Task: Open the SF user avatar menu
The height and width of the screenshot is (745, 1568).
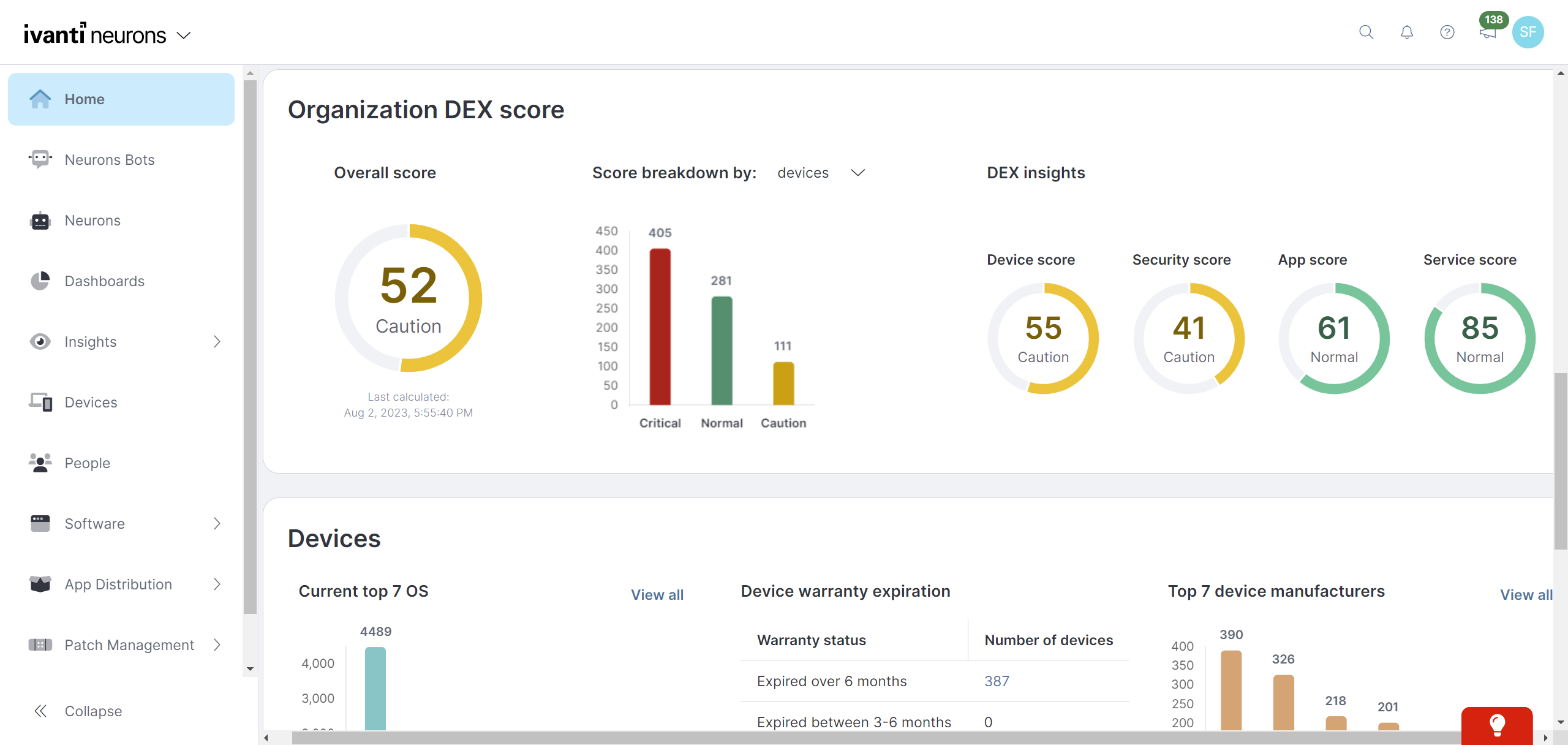Action: pyautogui.click(x=1528, y=32)
